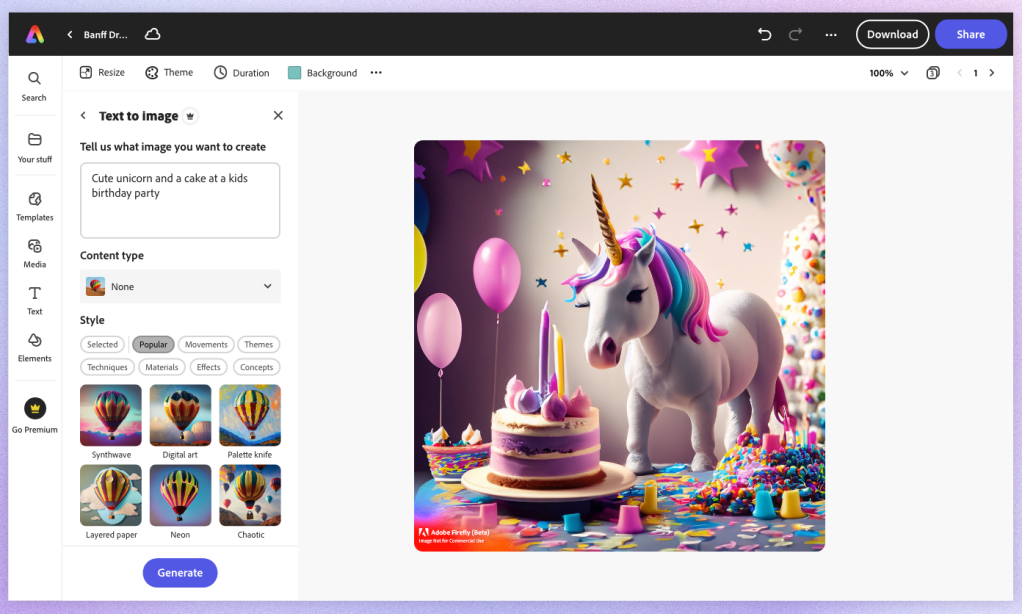Viewport: 1022px width, 614px height.
Task: Open the 100% zoom dropdown
Action: [x=888, y=73]
